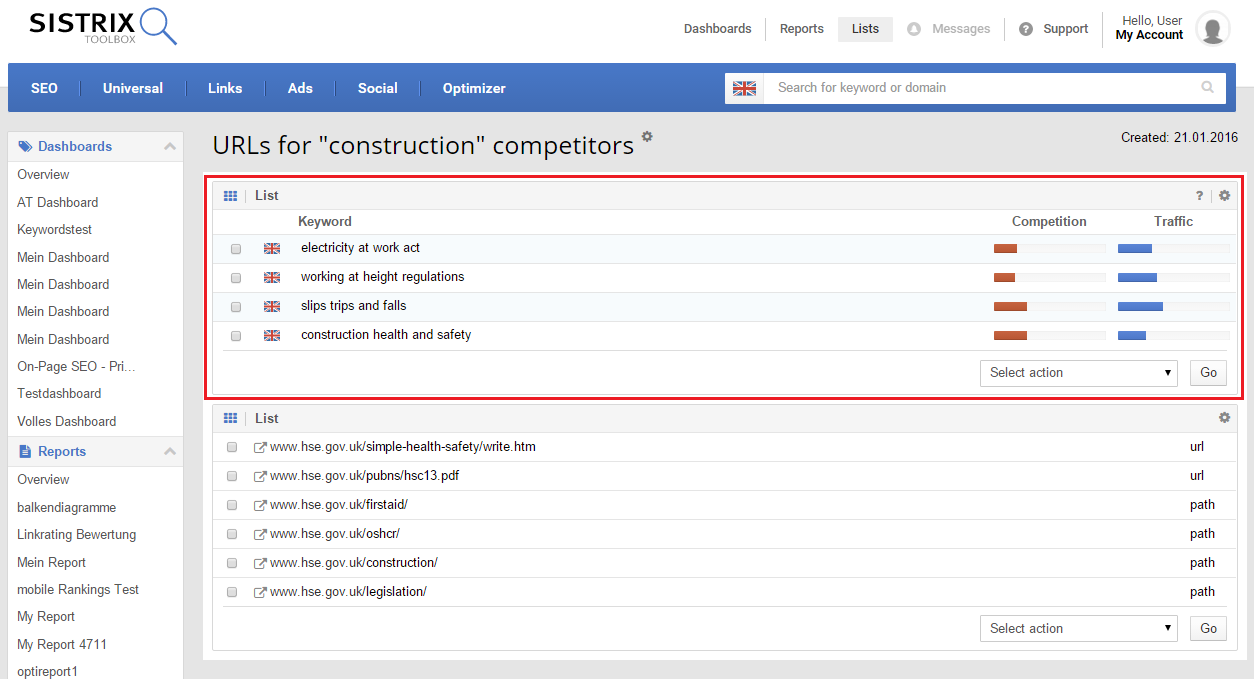This screenshot has width=1254, height=679.
Task: Click traffic bar for slips trips and falls
Action: tap(1174, 307)
